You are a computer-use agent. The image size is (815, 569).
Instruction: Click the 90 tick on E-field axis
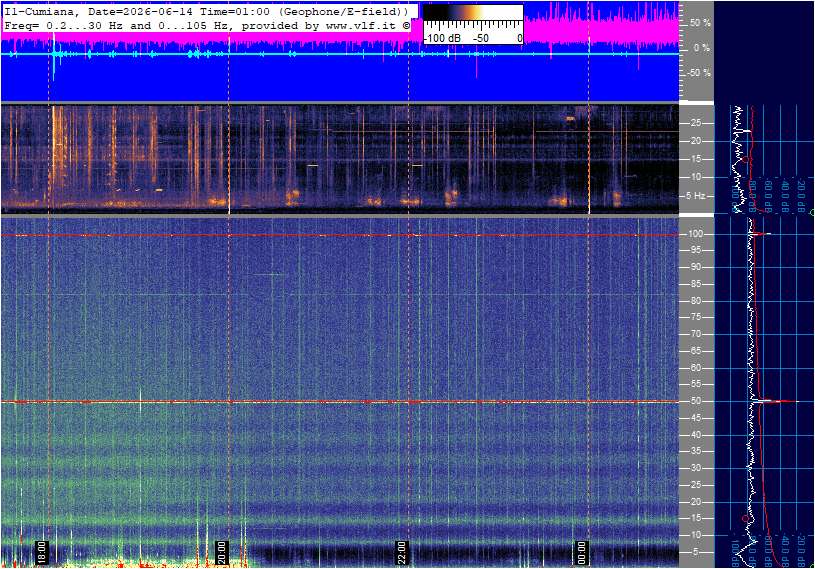[x=695, y=267]
